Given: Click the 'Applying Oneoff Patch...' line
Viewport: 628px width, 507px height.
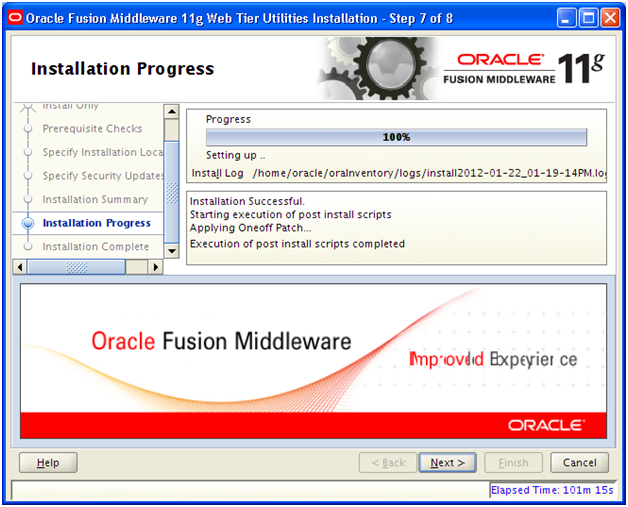Looking at the screenshot, I should 250,228.
